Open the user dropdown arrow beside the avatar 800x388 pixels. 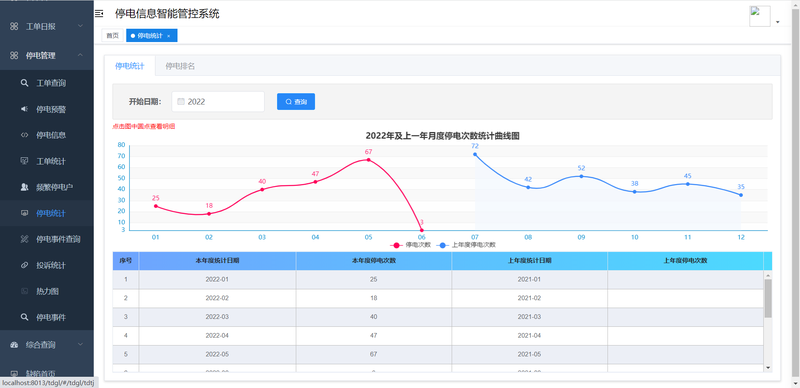(x=778, y=22)
